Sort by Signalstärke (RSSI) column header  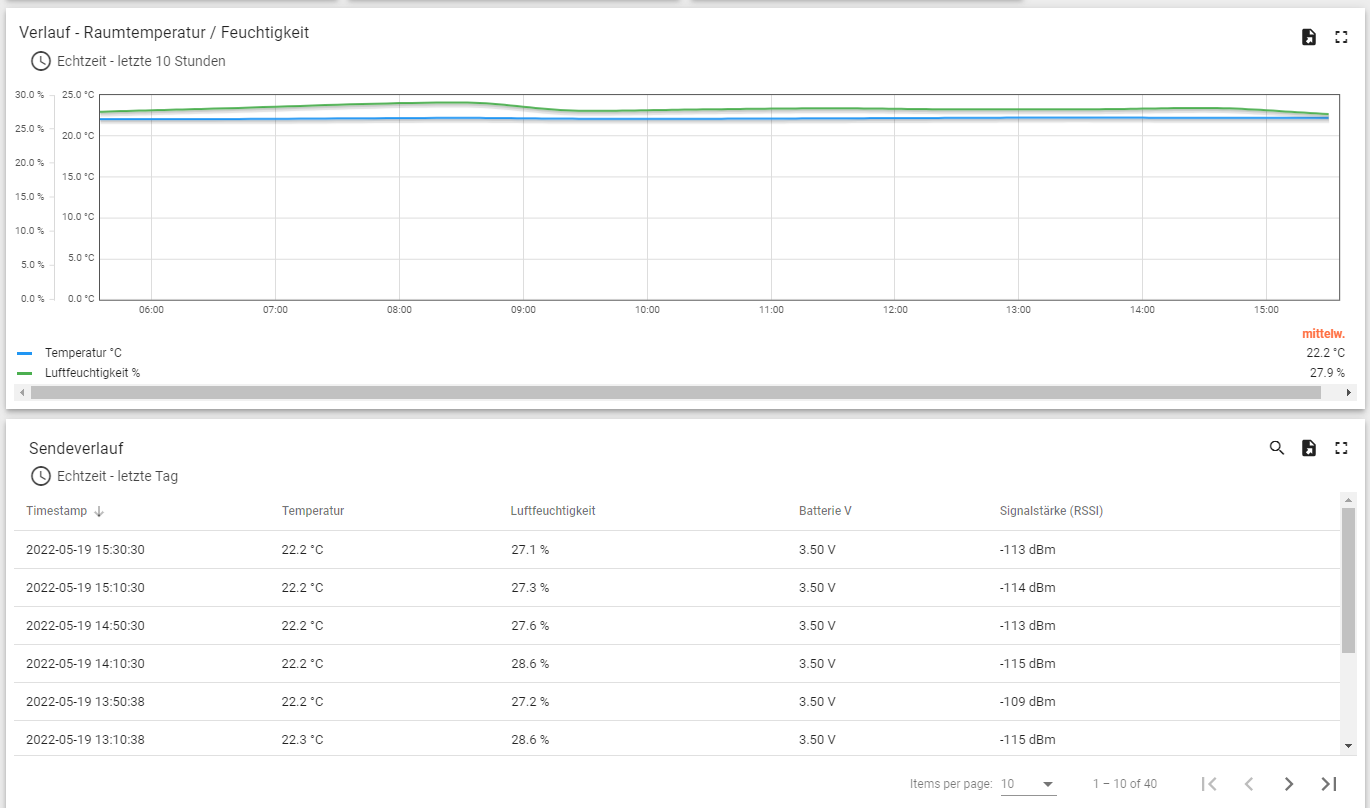pos(1050,511)
